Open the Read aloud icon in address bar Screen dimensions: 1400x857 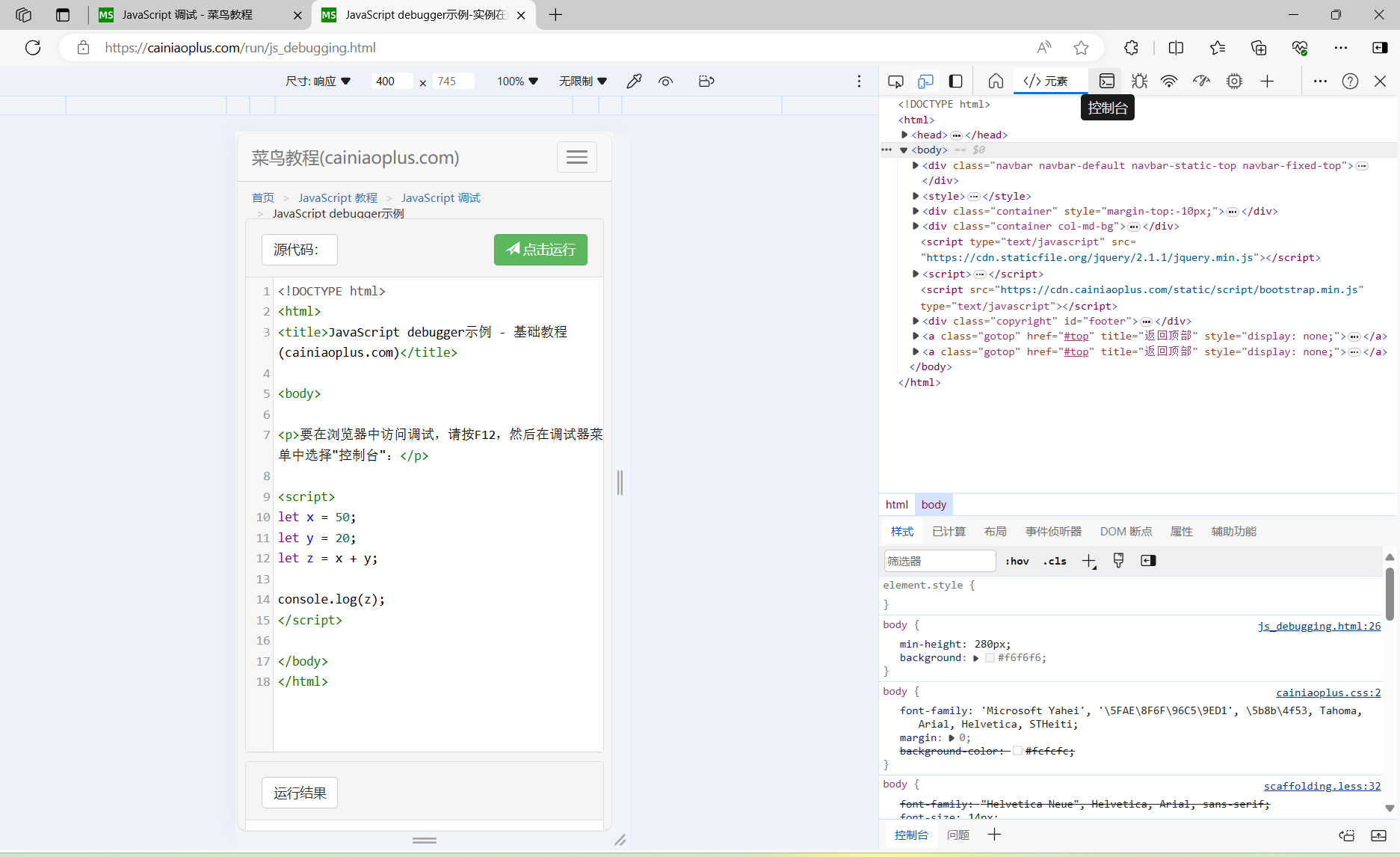coord(1044,48)
